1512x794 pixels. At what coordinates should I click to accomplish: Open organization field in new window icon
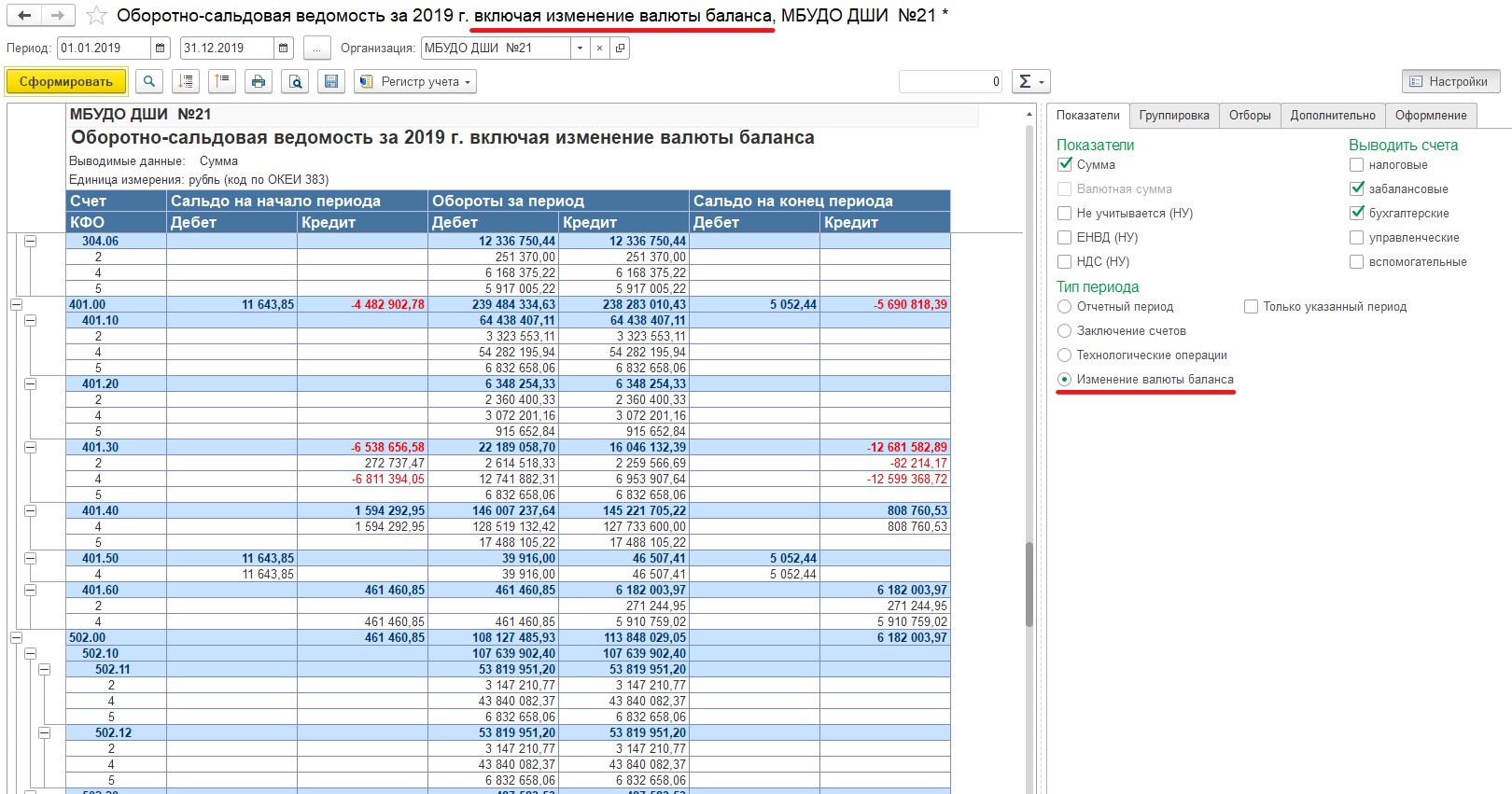coord(620,49)
